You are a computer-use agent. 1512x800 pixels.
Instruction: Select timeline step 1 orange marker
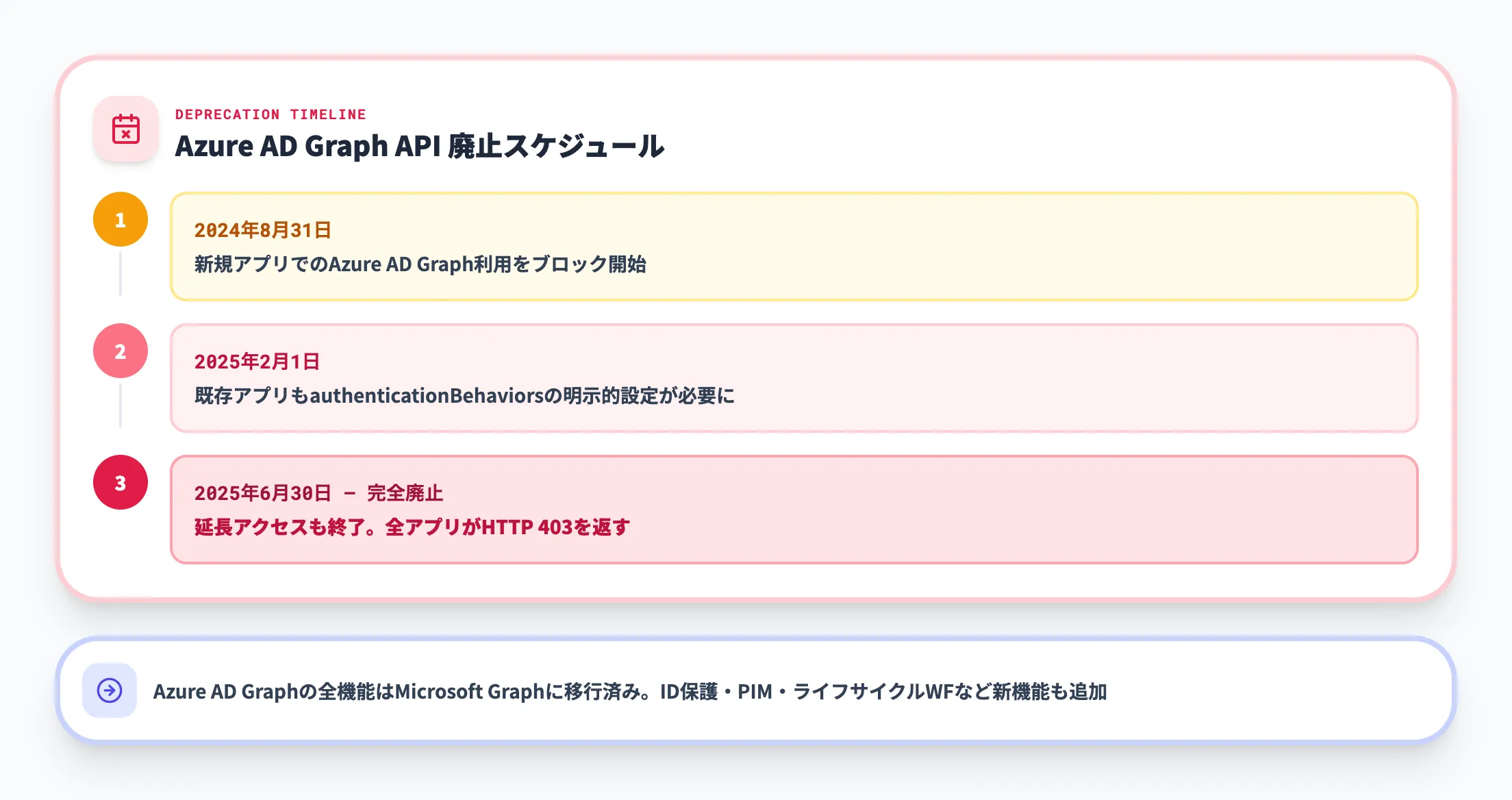(x=121, y=219)
